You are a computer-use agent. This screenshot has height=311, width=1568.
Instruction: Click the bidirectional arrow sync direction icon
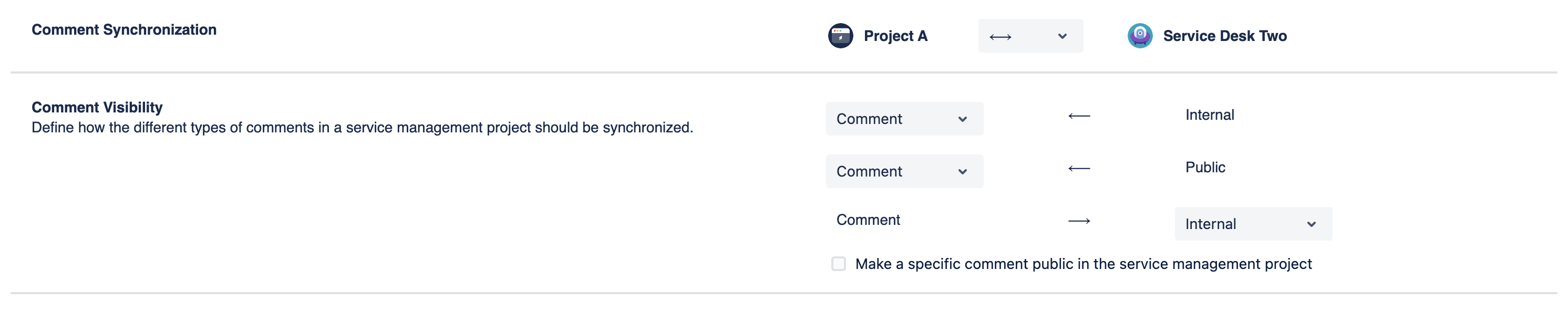(1000, 37)
